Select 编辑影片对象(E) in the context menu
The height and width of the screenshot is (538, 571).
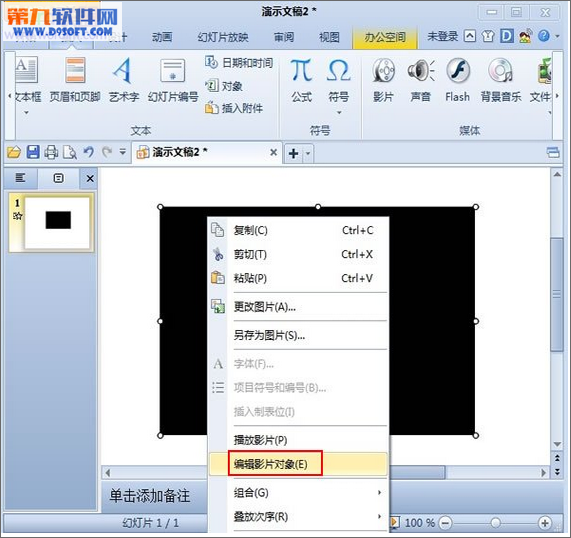pyautogui.click(x=298, y=464)
